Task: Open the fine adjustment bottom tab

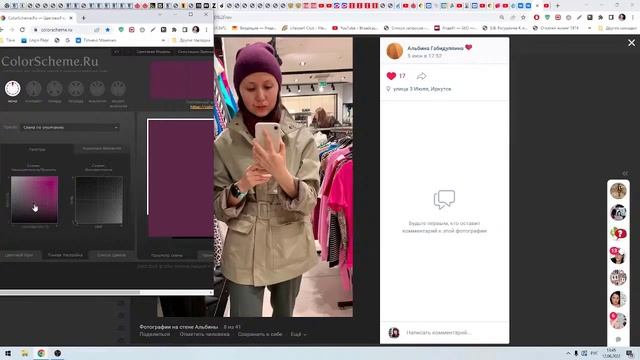Action: (65, 255)
